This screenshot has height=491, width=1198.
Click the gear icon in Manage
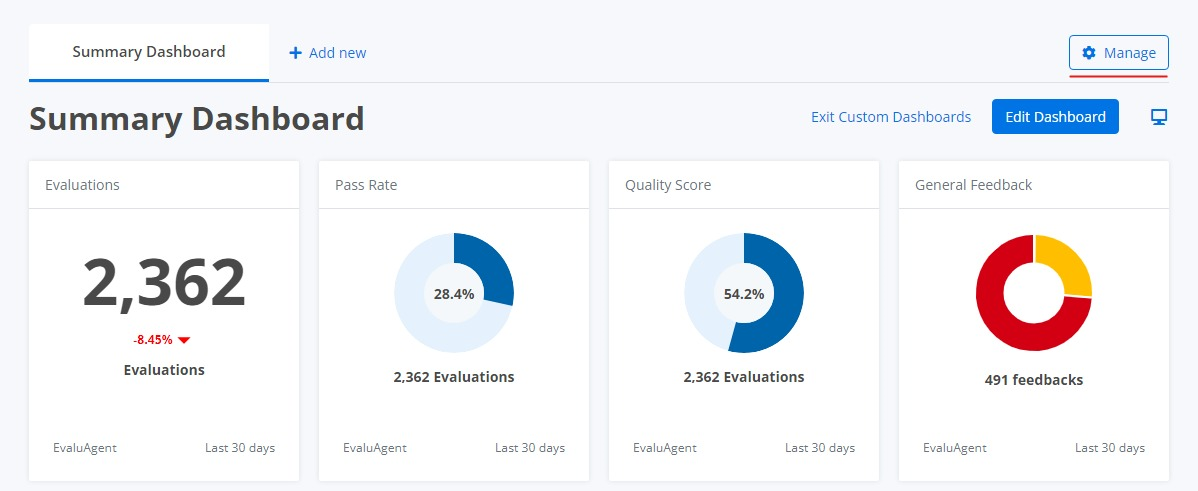coord(1090,53)
